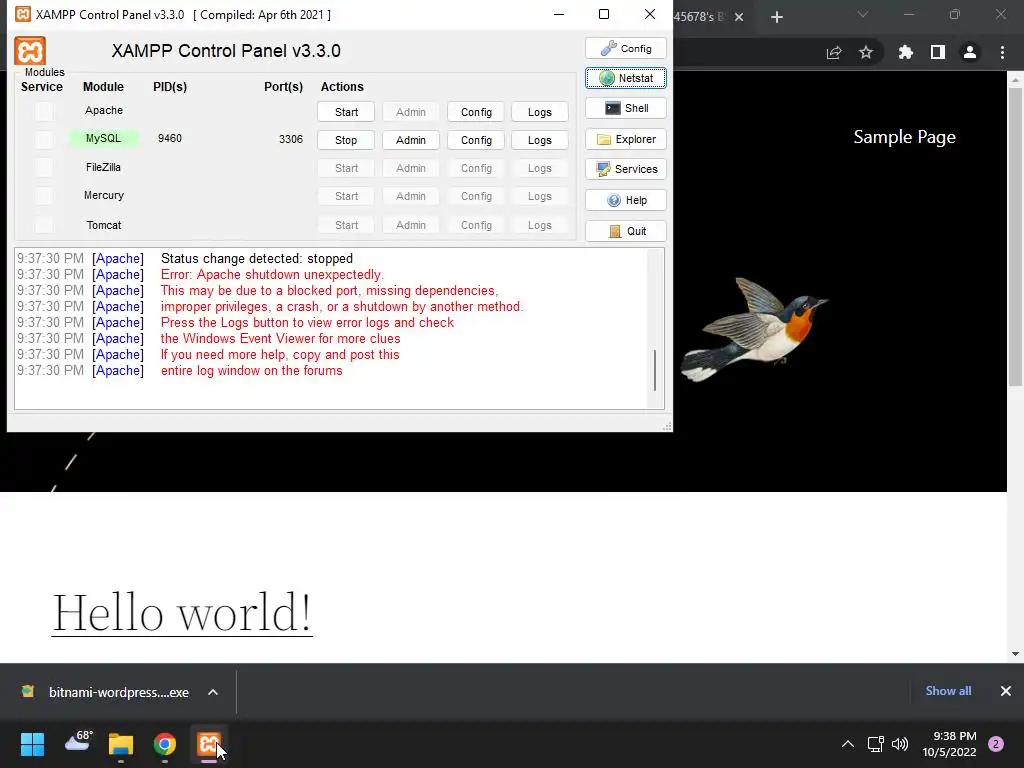This screenshot has width=1024, height=768.
Task: Close the Chrome tab ending in 45678's
Action: (739, 17)
